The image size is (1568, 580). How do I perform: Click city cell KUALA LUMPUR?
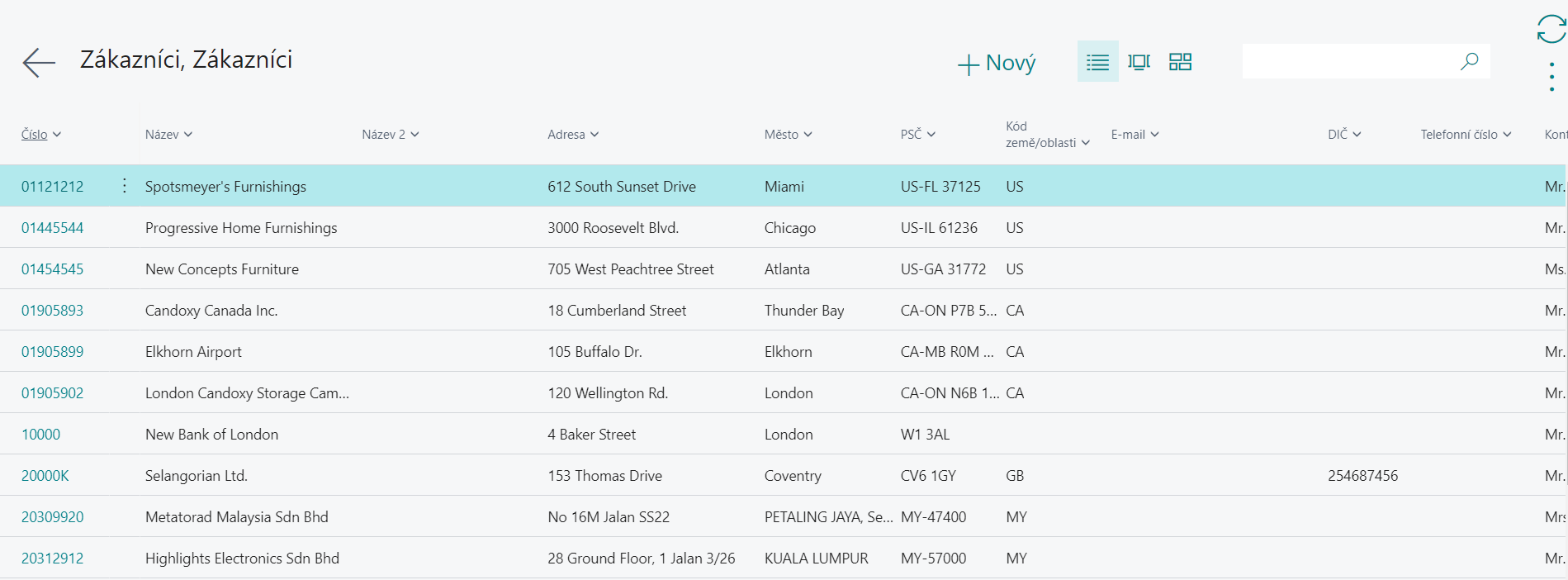click(817, 559)
